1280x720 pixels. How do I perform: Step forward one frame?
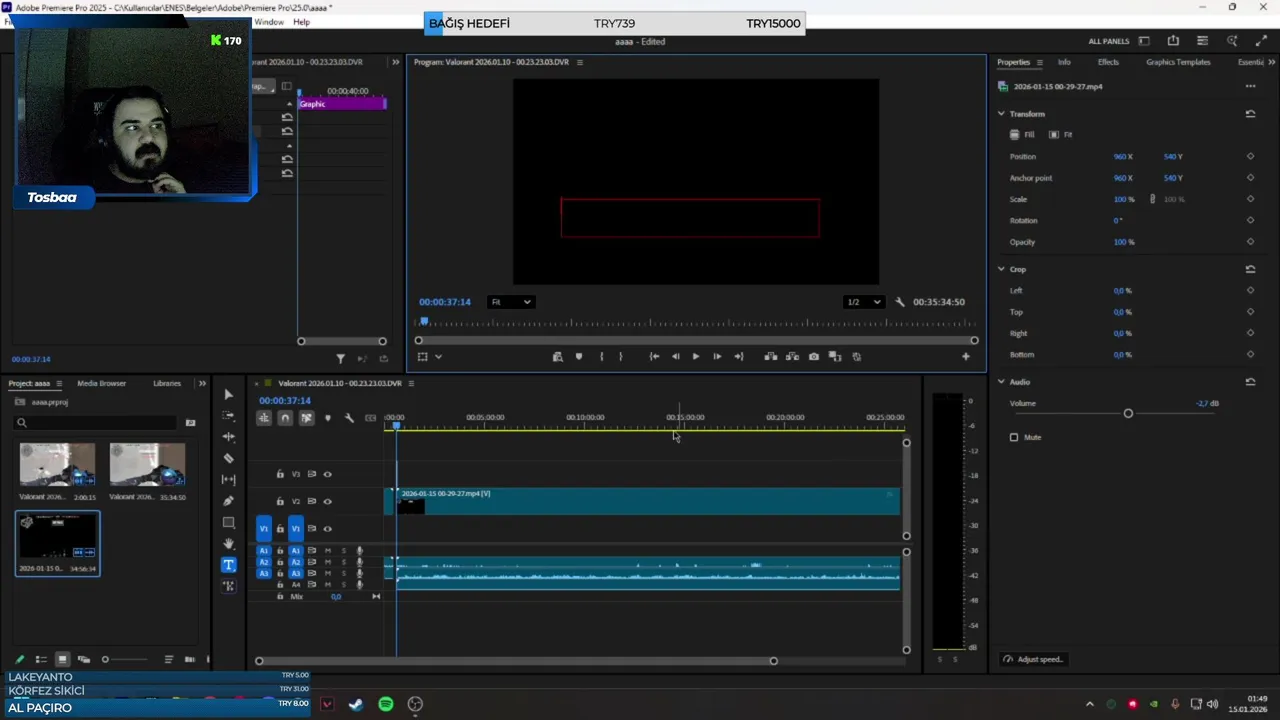717,357
